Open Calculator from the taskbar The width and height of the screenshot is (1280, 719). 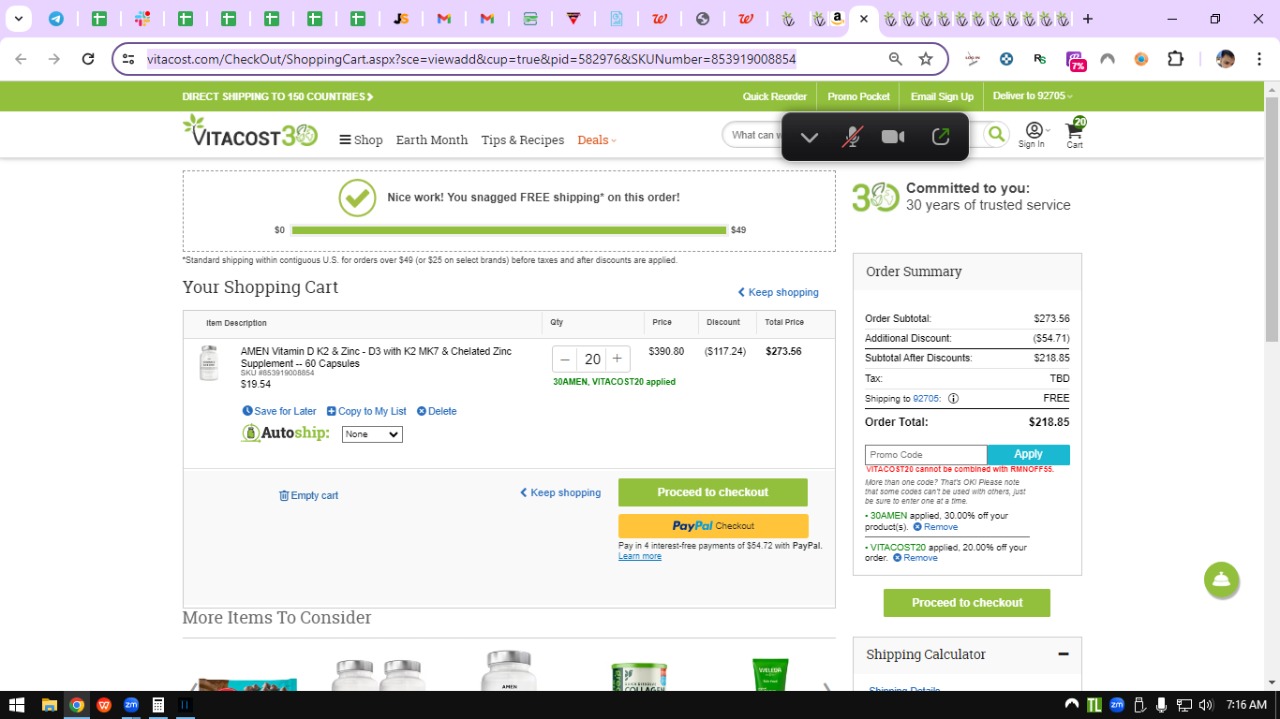click(x=158, y=705)
